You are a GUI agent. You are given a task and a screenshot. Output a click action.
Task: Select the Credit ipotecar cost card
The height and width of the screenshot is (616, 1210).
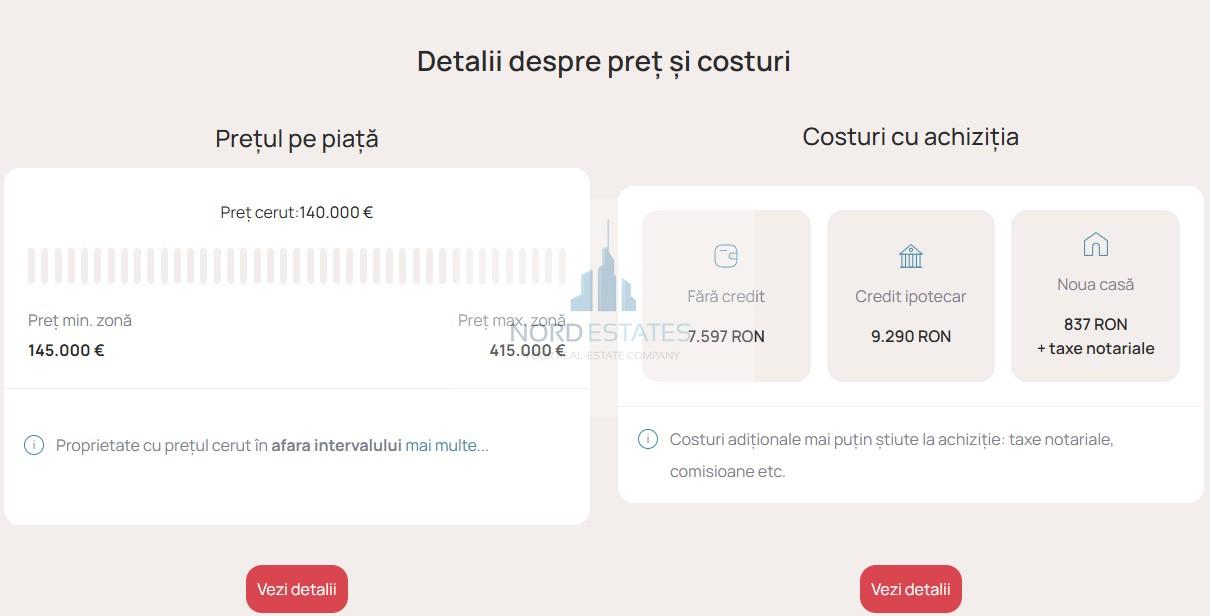(911, 295)
